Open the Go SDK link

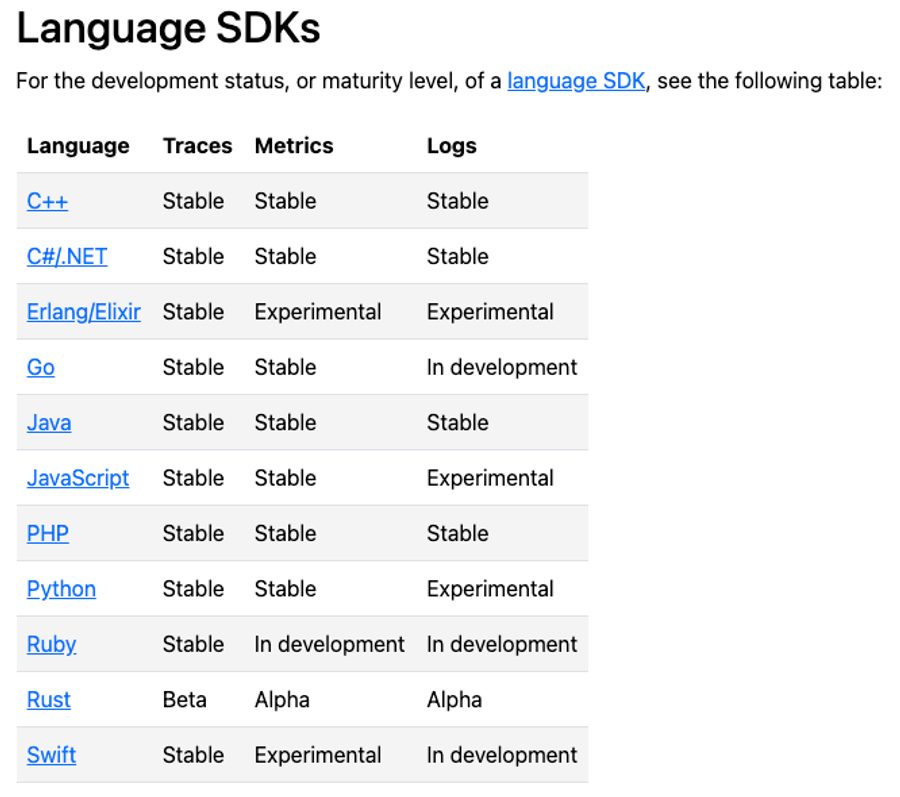(x=41, y=367)
